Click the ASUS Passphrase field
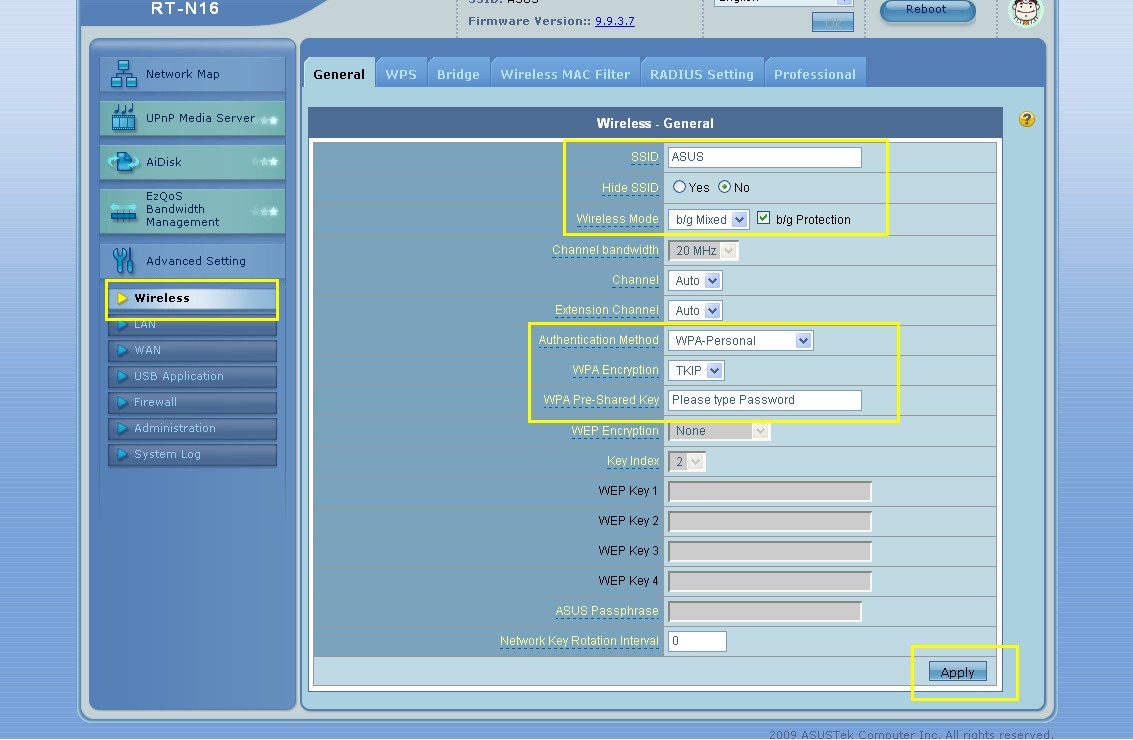The height and width of the screenshot is (740, 1133). pyautogui.click(x=764, y=611)
